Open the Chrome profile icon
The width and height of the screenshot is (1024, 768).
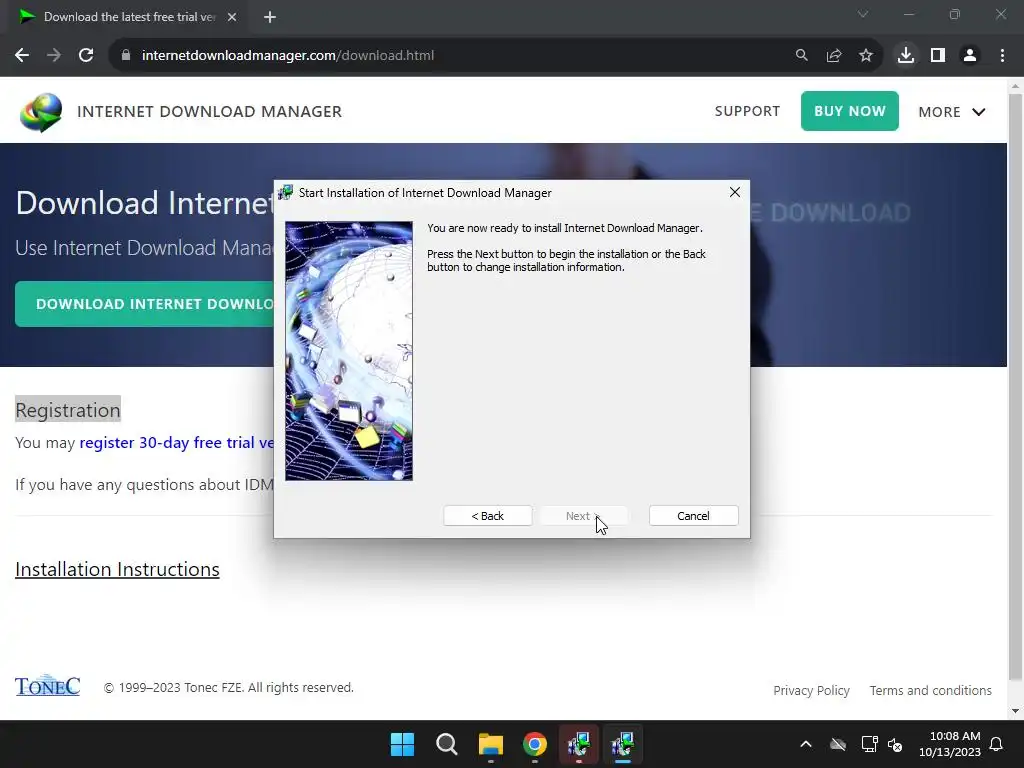click(x=970, y=56)
